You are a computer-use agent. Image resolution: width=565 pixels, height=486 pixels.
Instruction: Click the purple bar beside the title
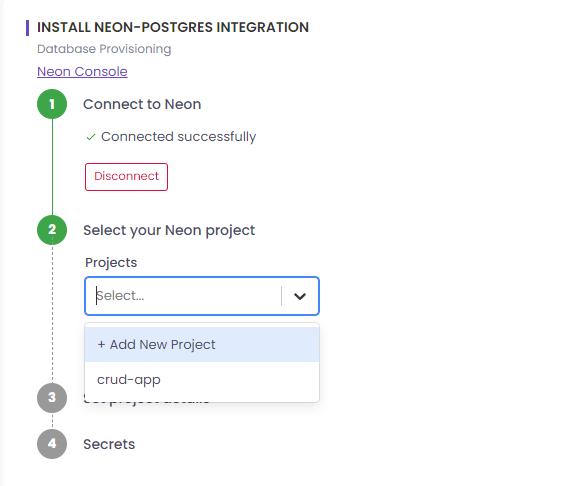coord(27,28)
